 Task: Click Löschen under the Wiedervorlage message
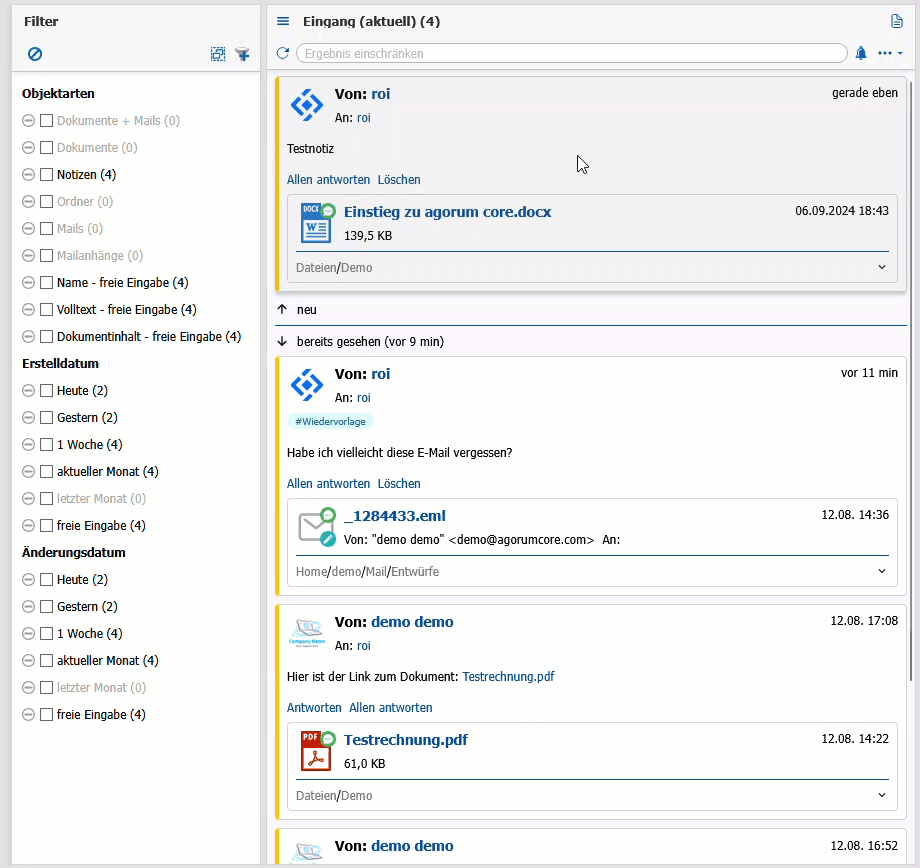click(x=399, y=484)
